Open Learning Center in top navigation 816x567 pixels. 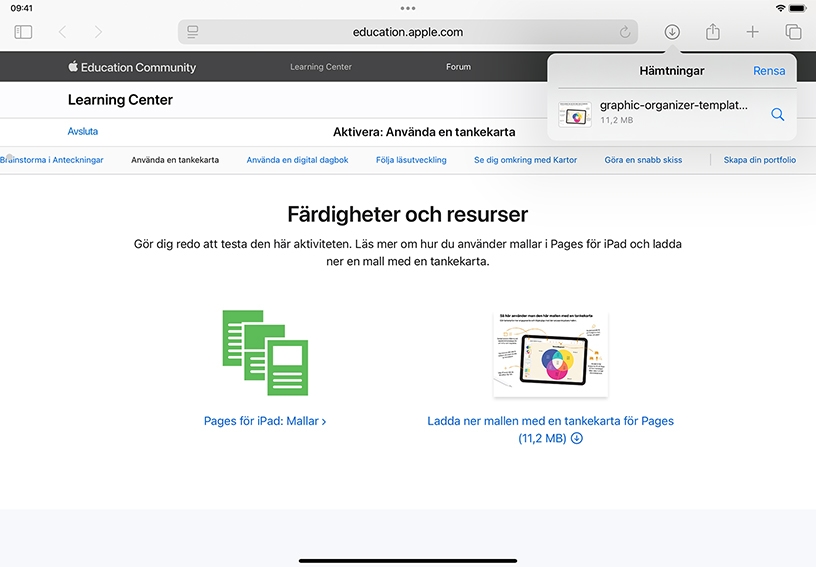pos(321,67)
